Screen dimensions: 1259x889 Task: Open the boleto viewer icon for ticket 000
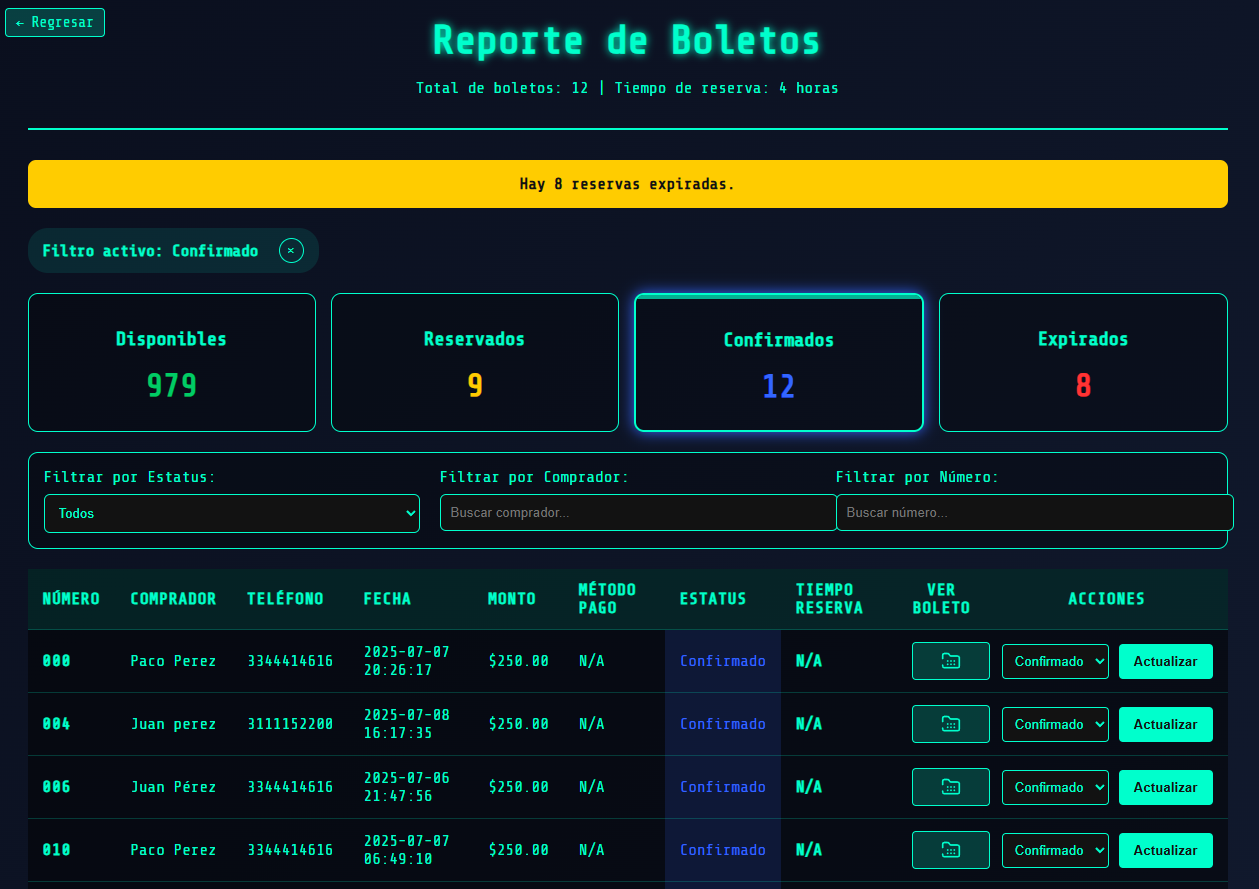(x=950, y=661)
